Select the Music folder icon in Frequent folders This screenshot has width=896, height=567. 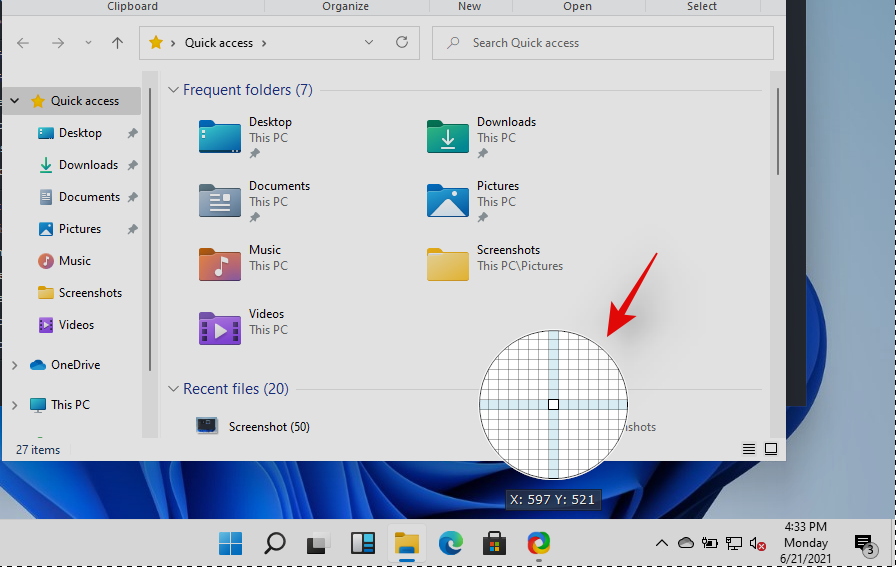219,265
